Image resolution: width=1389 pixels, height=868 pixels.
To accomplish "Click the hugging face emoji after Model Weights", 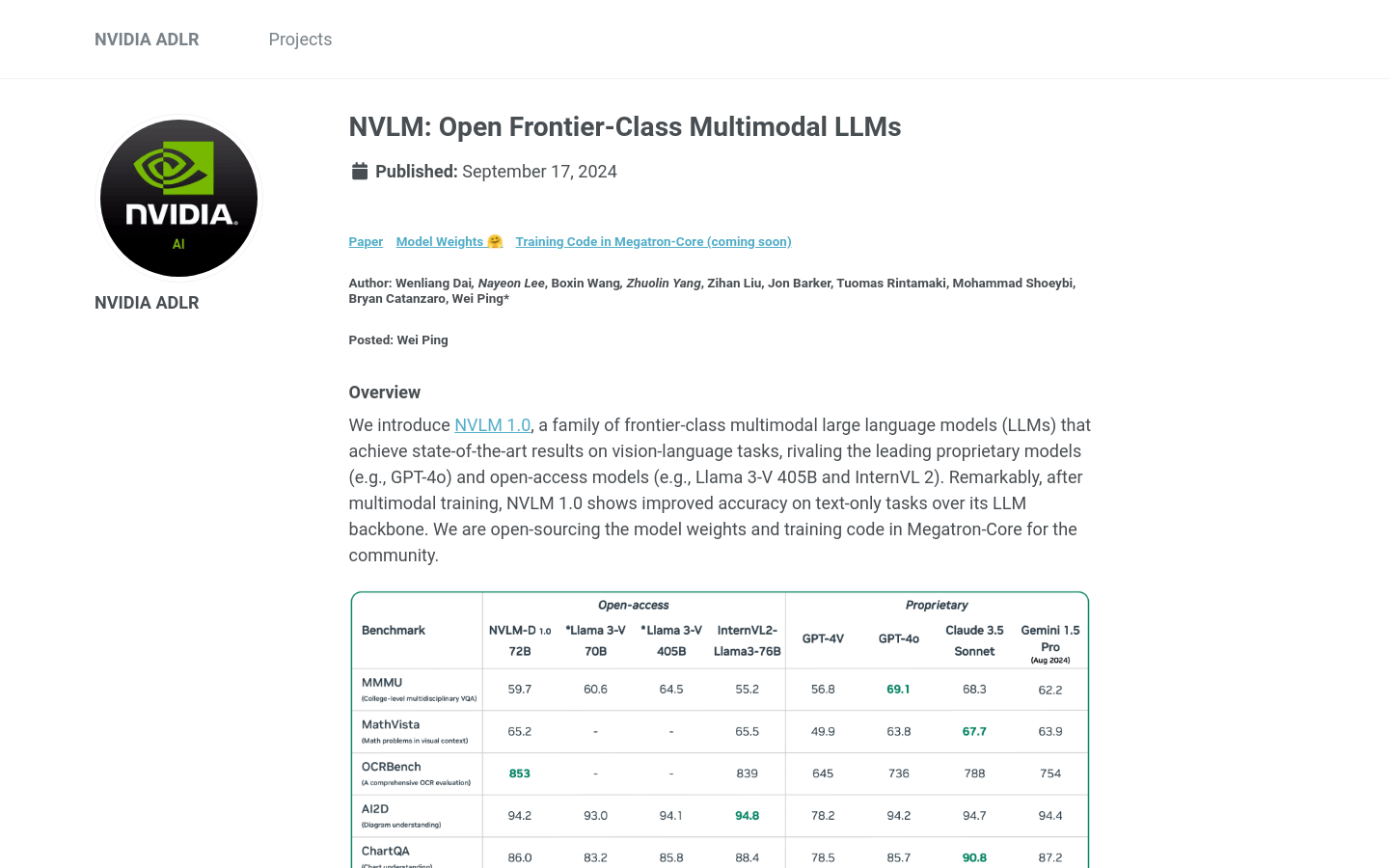I will click(495, 241).
